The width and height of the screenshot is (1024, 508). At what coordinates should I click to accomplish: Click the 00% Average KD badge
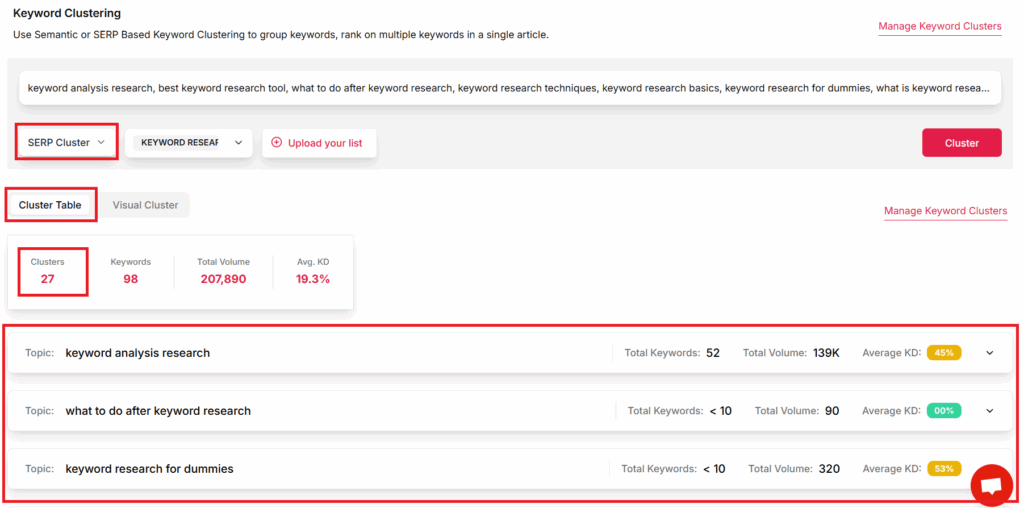coord(944,411)
